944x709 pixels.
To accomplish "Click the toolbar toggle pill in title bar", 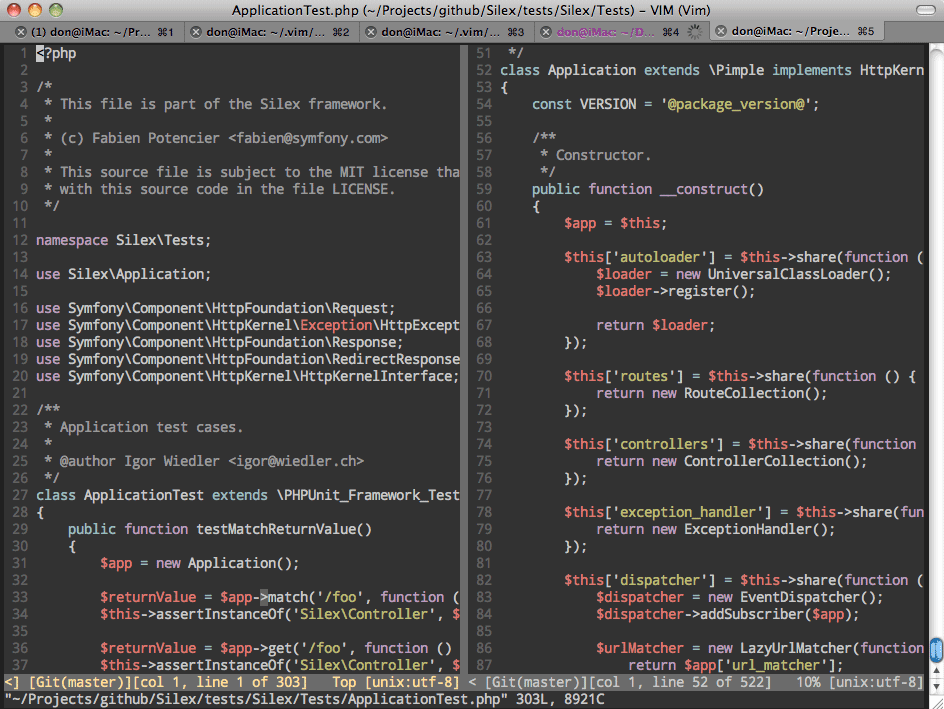I will 925,10.
